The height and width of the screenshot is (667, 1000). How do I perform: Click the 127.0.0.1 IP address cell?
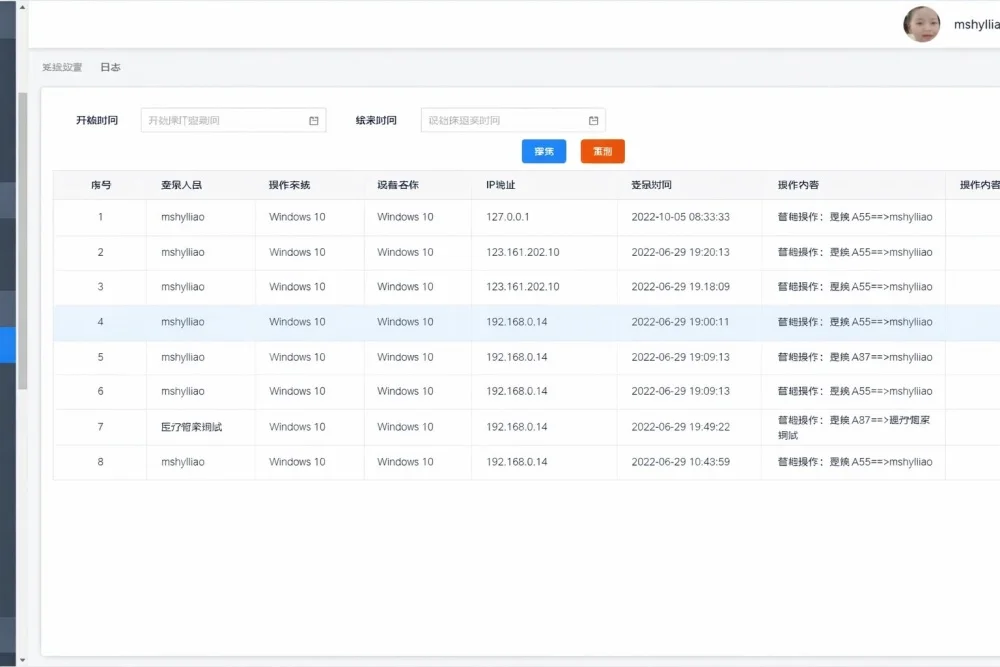[507, 217]
